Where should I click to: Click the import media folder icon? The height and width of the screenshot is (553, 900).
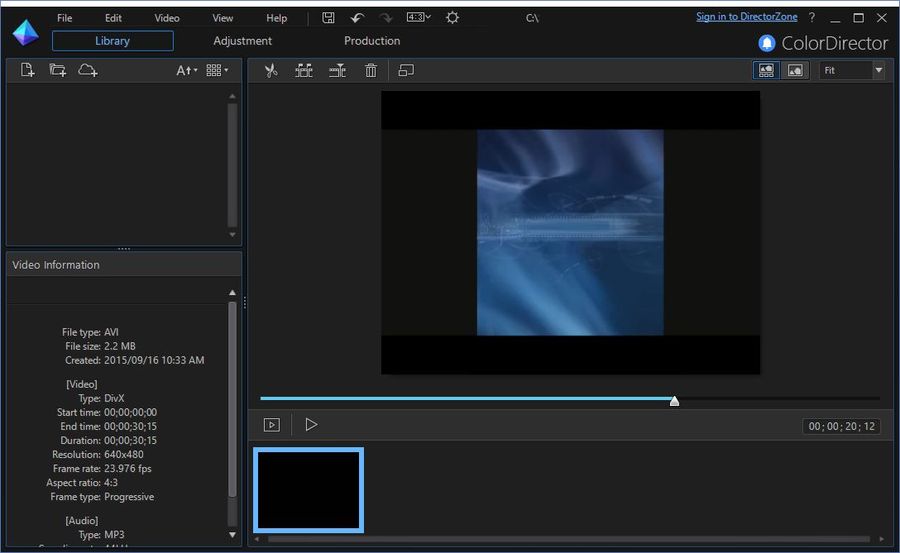tap(57, 70)
